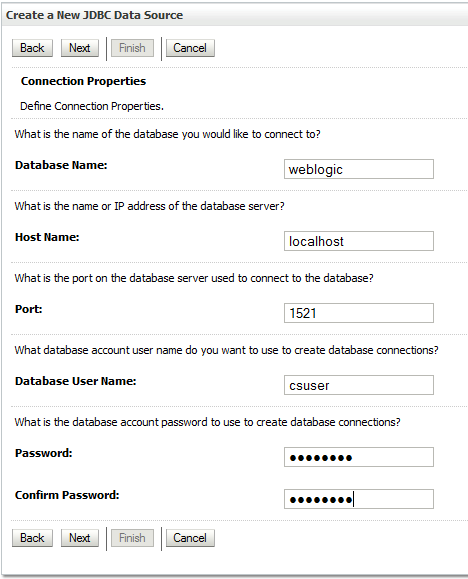Click the top Back button
The width and height of the screenshot is (468, 579).
click(x=32, y=48)
